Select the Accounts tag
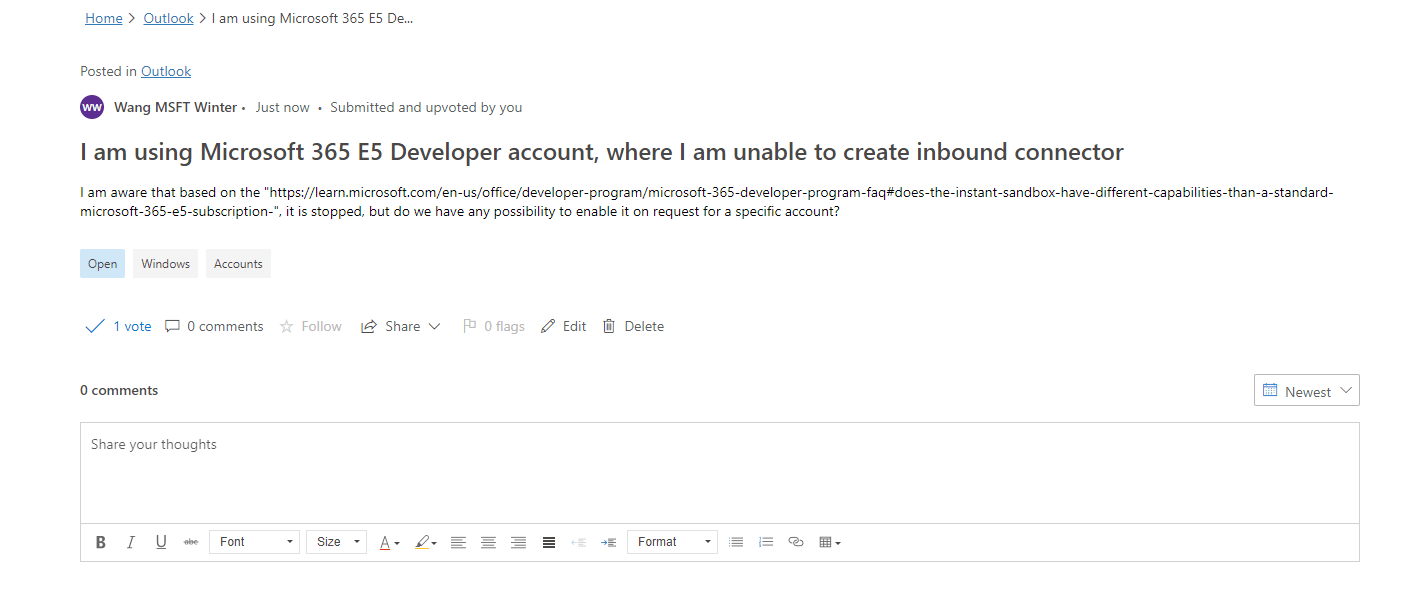The width and height of the screenshot is (1423, 591). [x=238, y=264]
